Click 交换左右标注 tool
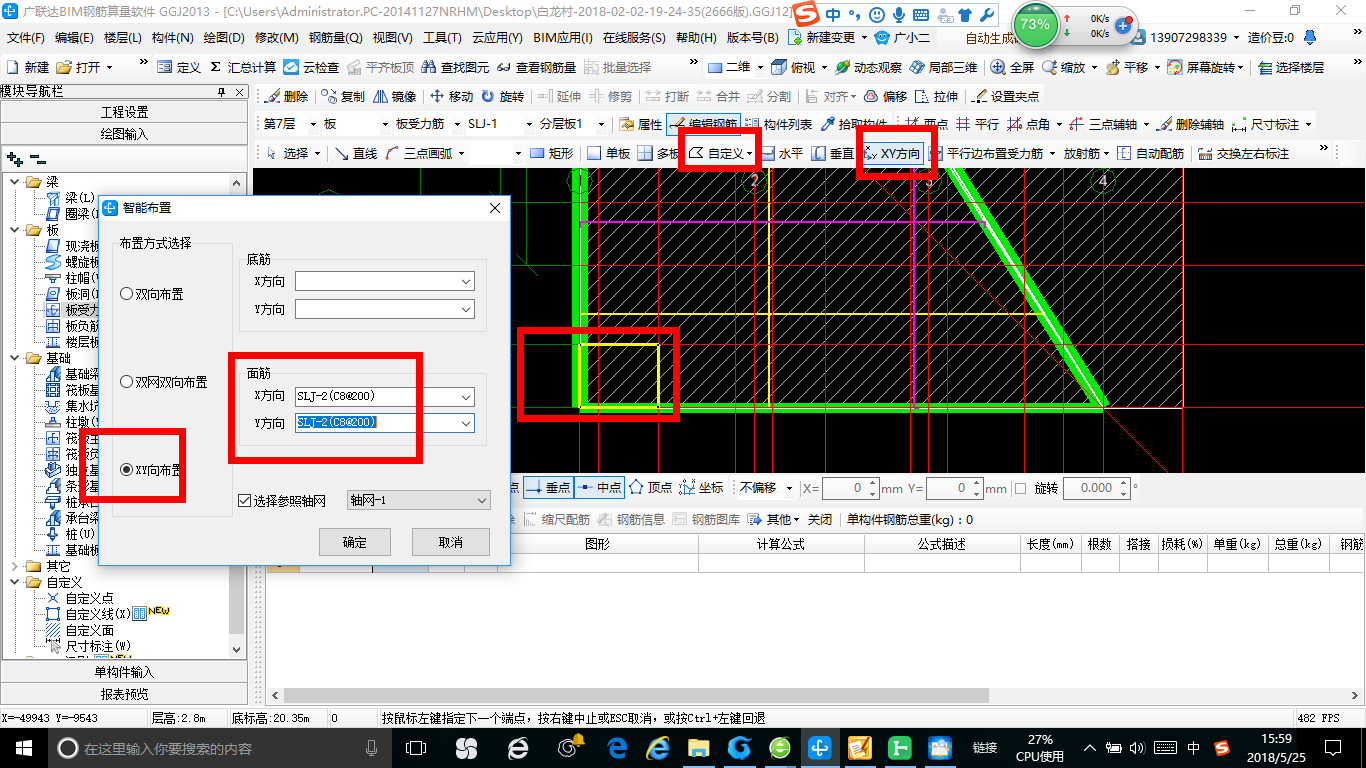This screenshot has width=1366, height=768. (1243, 154)
